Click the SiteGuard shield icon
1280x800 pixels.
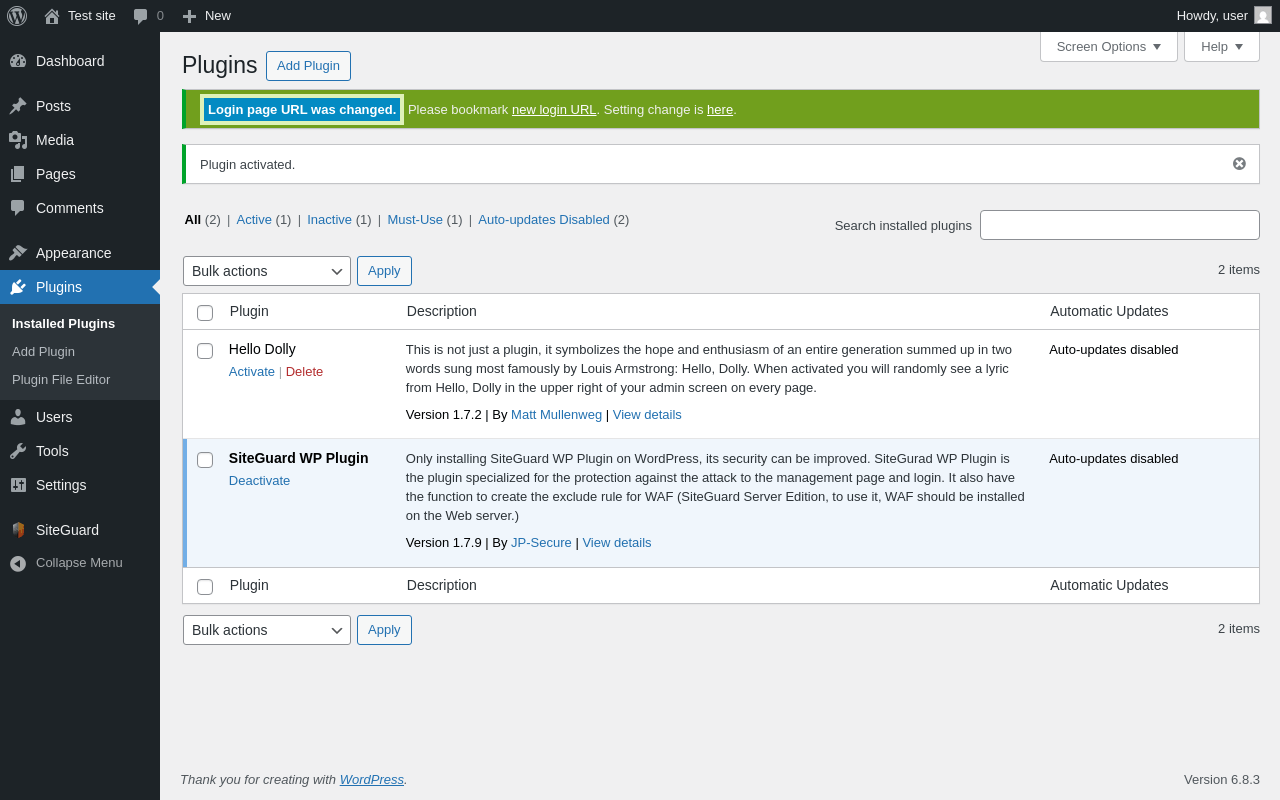click(x=18, y=530)
